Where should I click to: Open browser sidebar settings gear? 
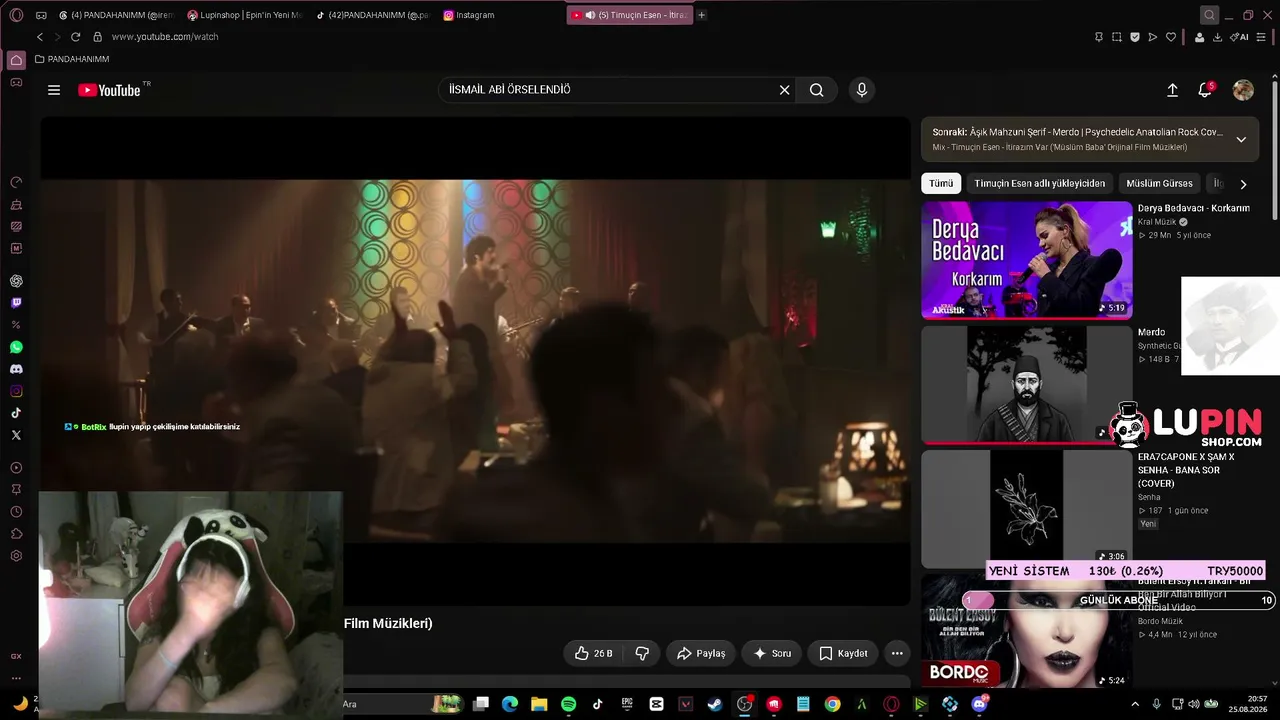coord(16,556)
